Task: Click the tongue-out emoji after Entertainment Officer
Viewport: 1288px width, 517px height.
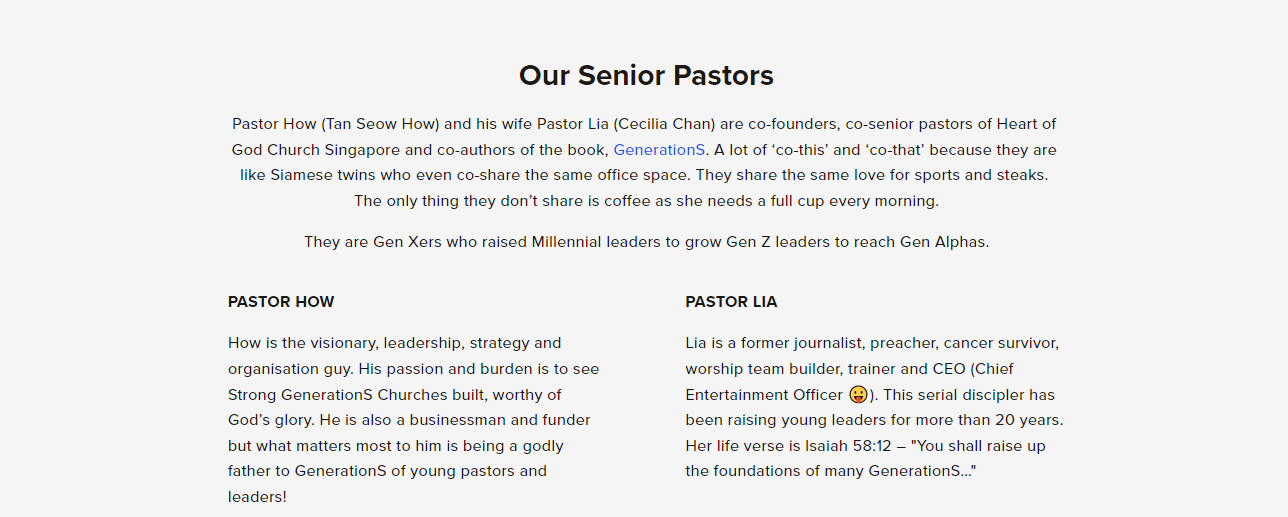Action: [857, 394]
